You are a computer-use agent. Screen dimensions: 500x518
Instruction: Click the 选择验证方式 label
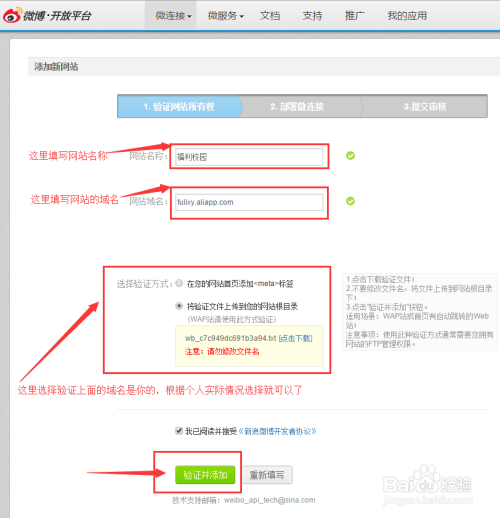pos(144,284)
